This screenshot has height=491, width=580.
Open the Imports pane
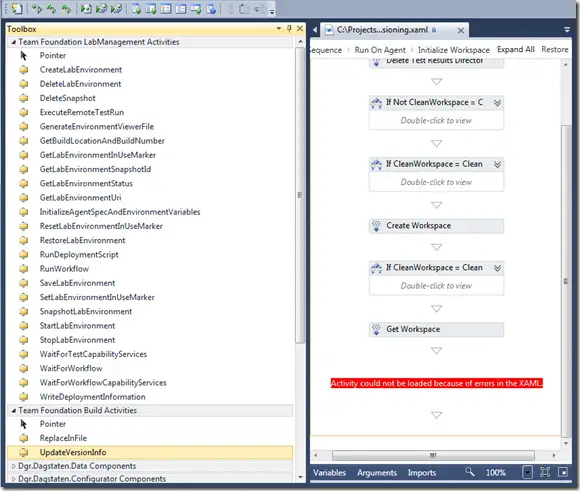click(422, 473)
